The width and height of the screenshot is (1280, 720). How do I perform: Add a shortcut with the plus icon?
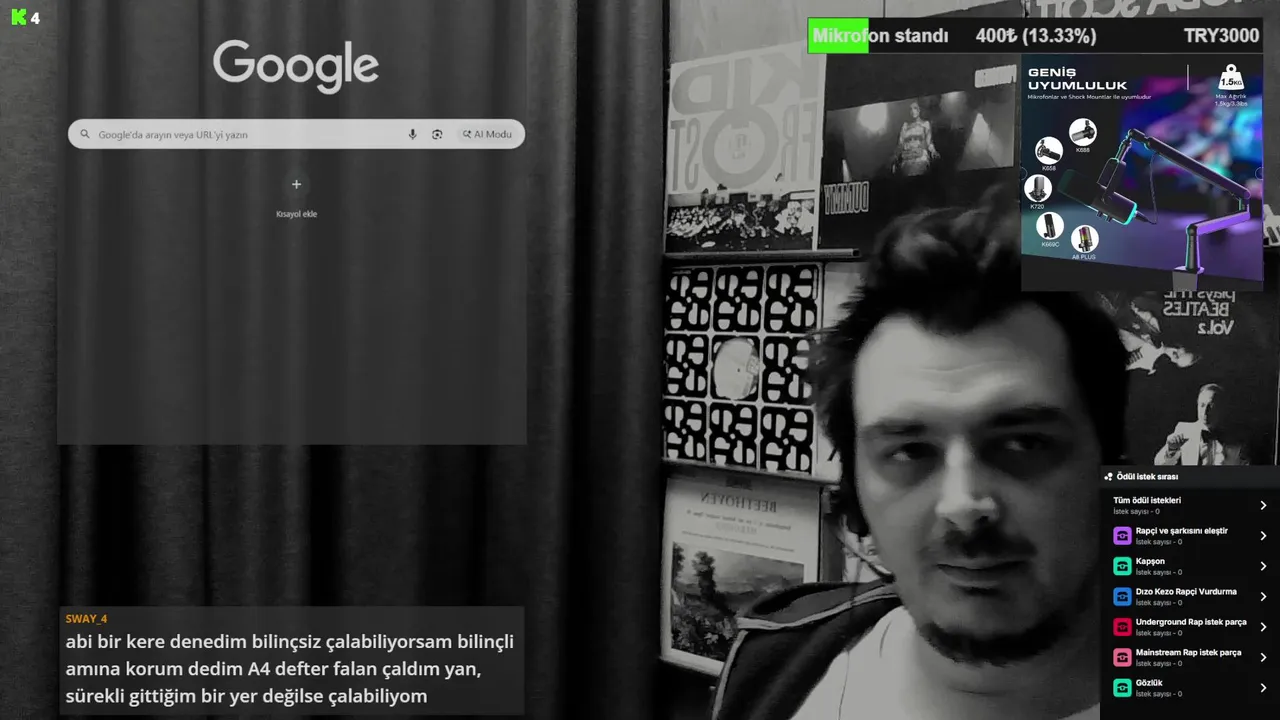point(296,184)
